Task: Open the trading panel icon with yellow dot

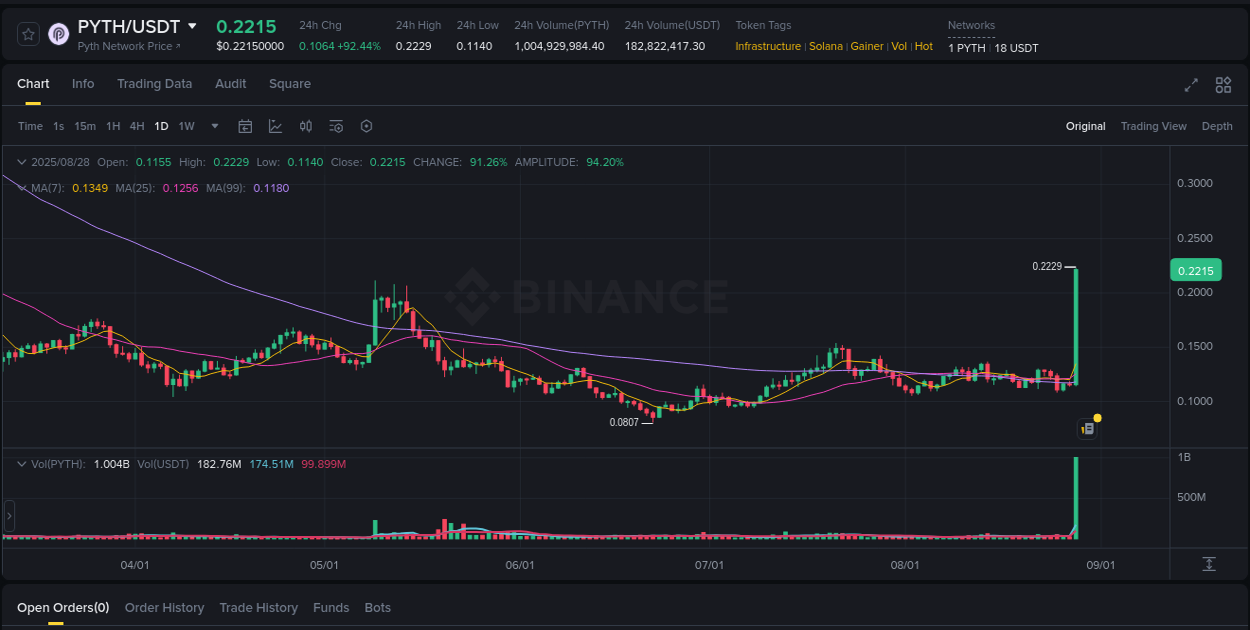Action: click(x=1088, y=427)
